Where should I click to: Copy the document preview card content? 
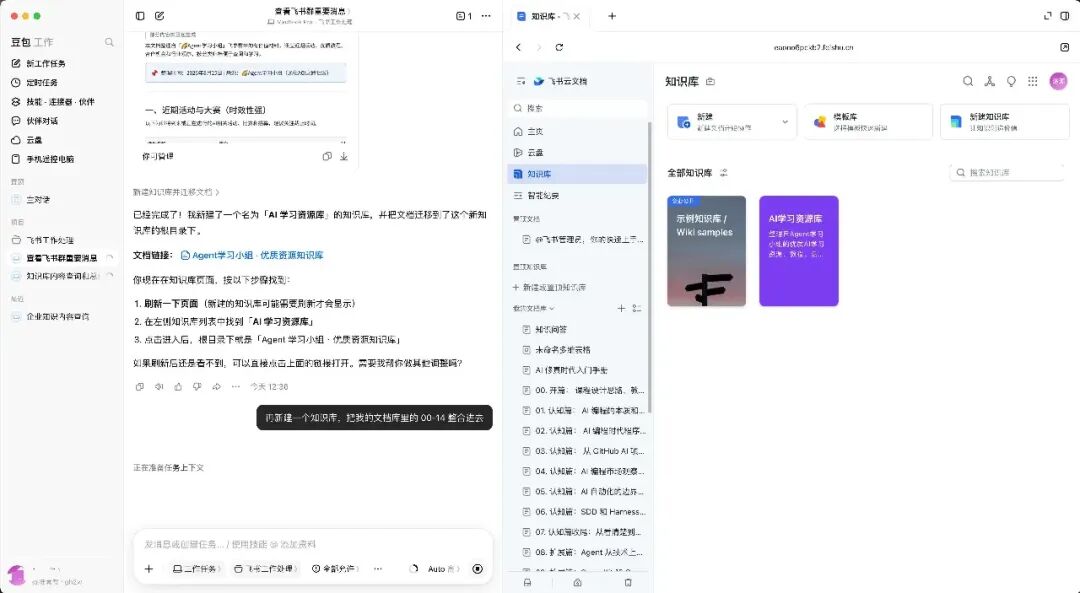tap(327, 156)
